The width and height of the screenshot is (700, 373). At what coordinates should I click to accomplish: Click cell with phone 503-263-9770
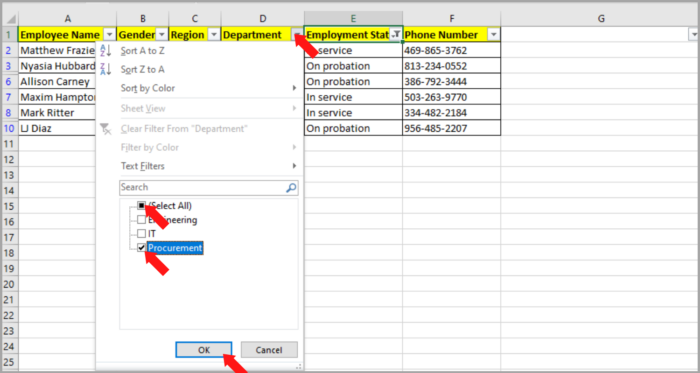coord(451,97)
